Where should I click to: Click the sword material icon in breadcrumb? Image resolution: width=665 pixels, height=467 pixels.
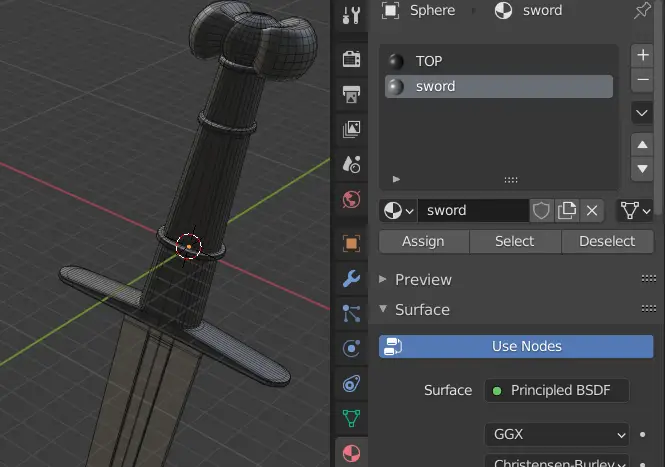tap(503, 10)
